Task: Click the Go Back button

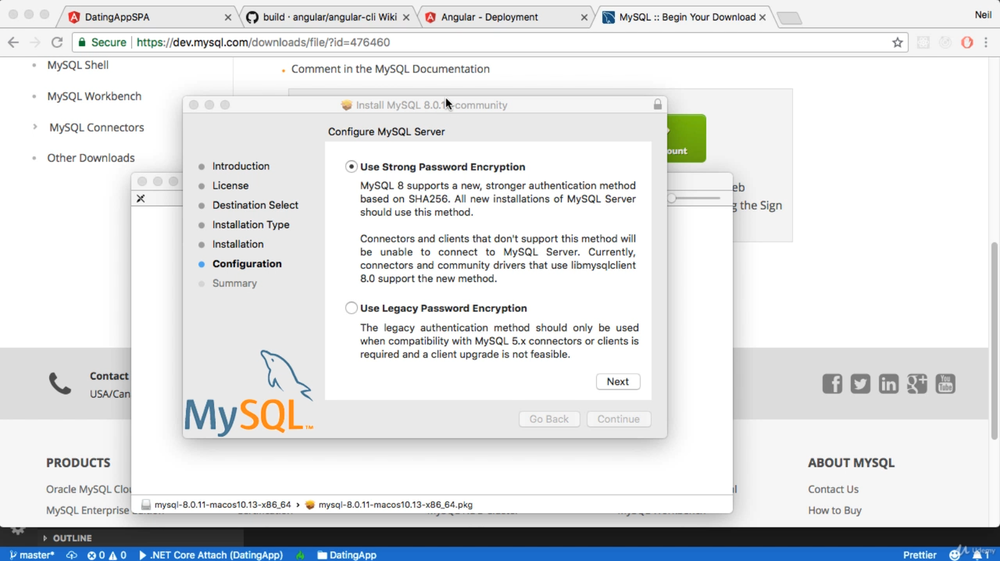Action: click(548, 419)
